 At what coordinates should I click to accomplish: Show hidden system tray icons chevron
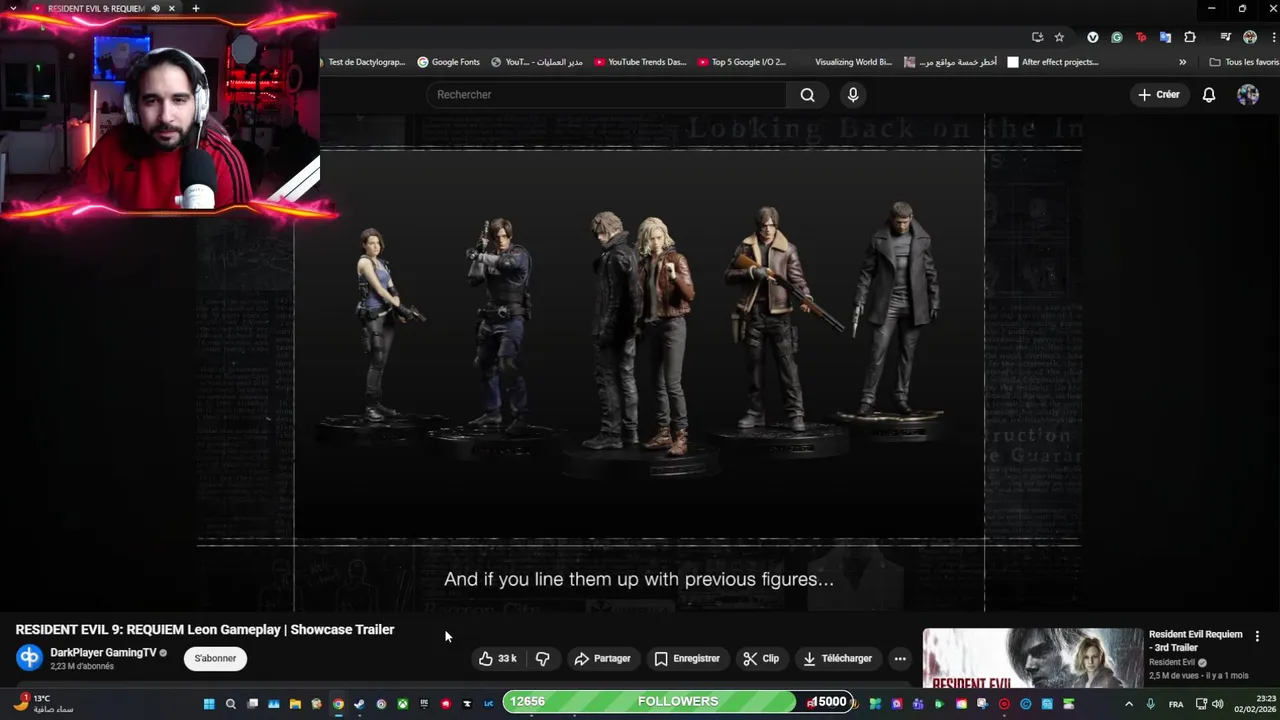[x=1129, y=704]
